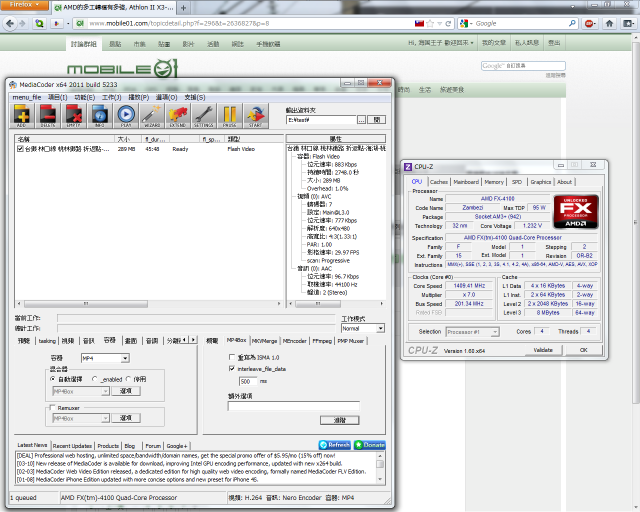Click the AMD FX processor logo in CPU-Z

(576, 211)
